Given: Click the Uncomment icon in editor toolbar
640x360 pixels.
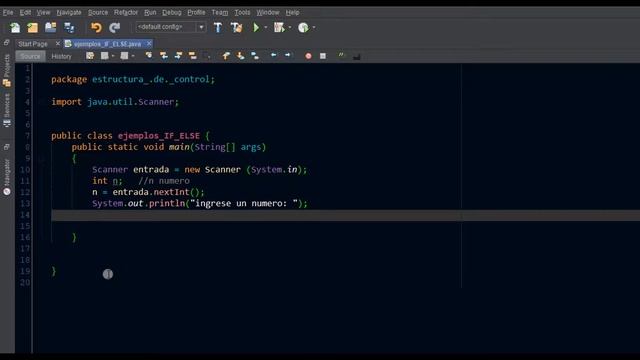Looking at the screenshot, I should (356, 56).
